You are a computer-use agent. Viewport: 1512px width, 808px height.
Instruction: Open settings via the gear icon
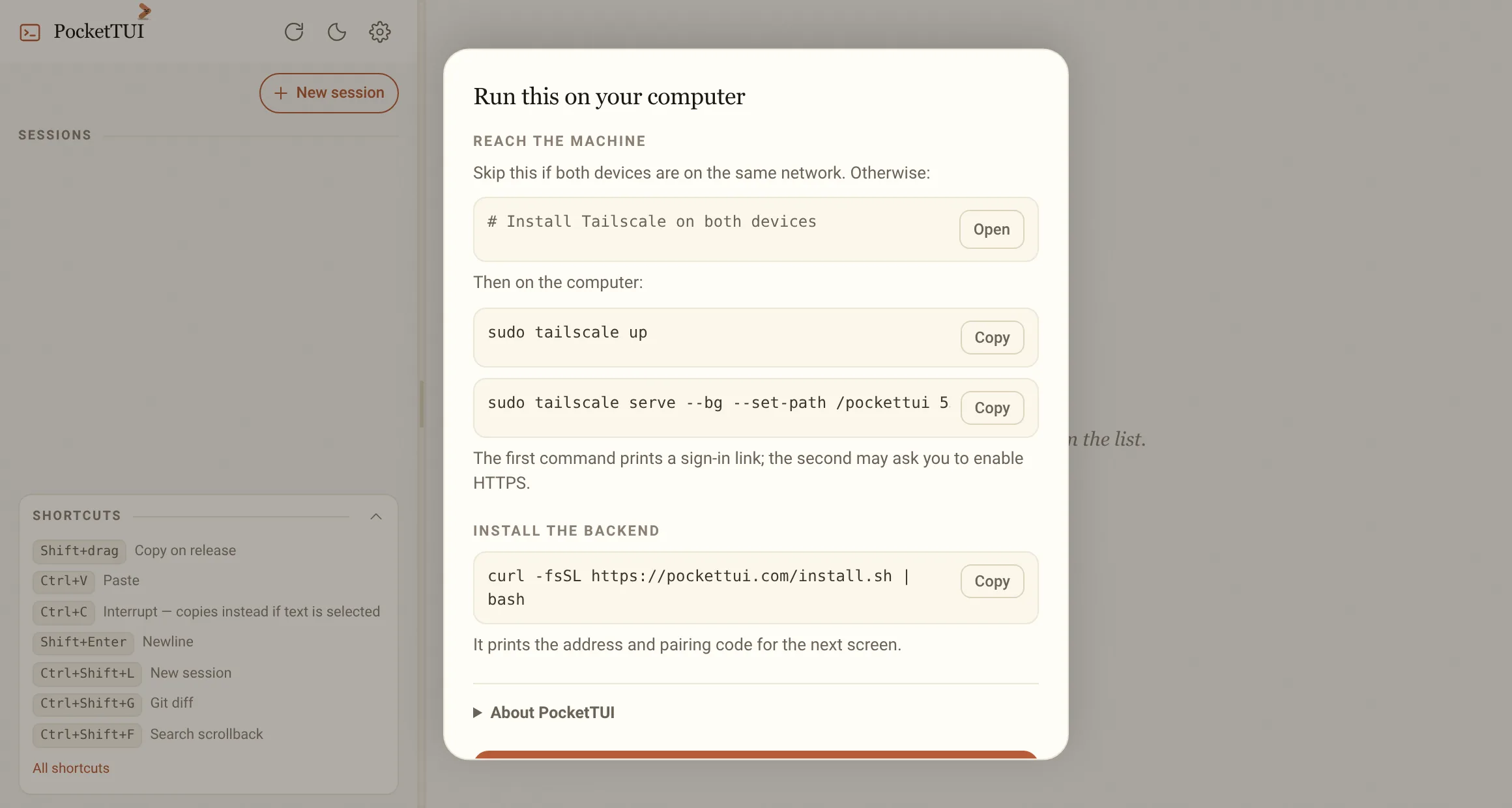tap(380, 32)
